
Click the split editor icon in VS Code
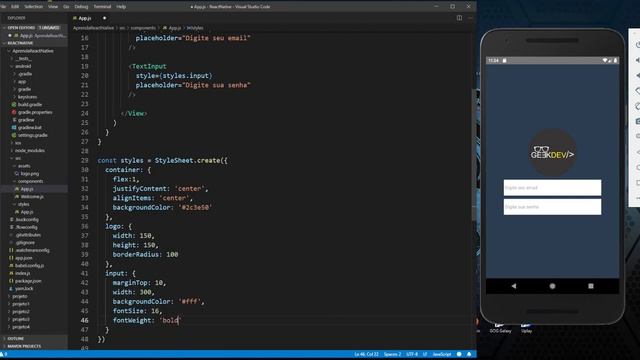click(x=459, y=18)
